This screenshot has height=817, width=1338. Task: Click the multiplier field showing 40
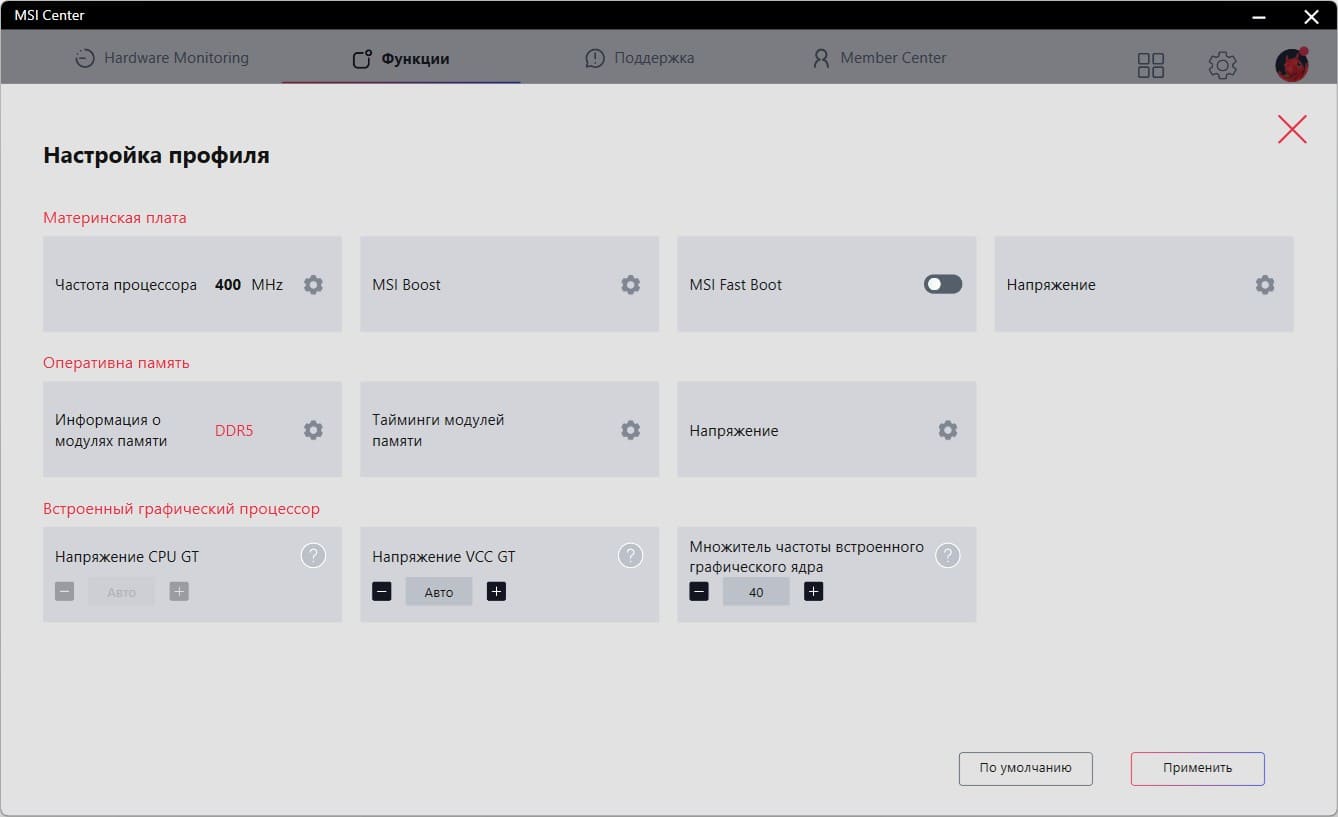click(x=756, y=592)
